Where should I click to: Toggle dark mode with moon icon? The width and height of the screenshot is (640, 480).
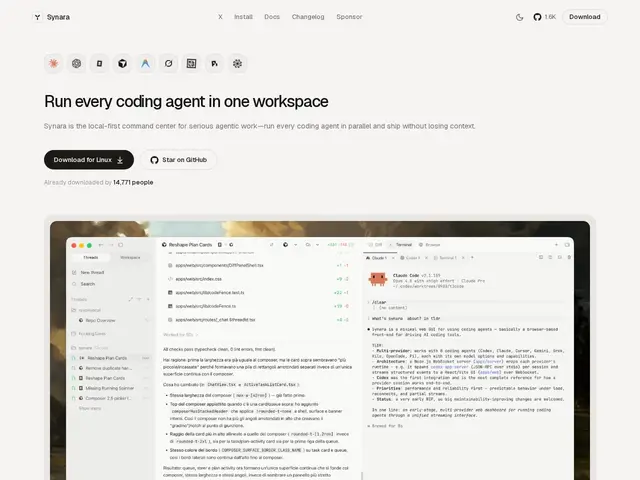[520, 17]
